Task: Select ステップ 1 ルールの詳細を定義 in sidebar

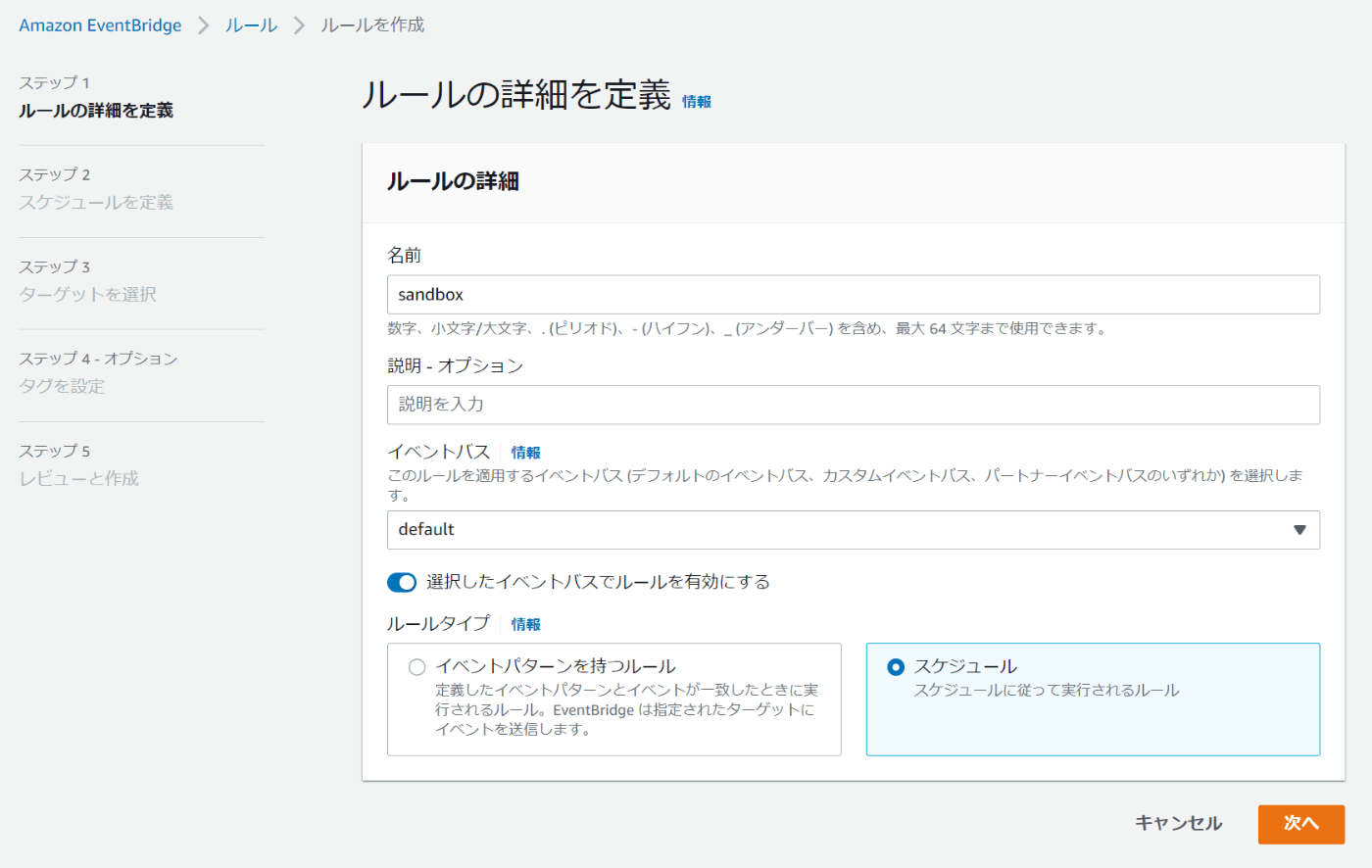Action: (96, 97)
